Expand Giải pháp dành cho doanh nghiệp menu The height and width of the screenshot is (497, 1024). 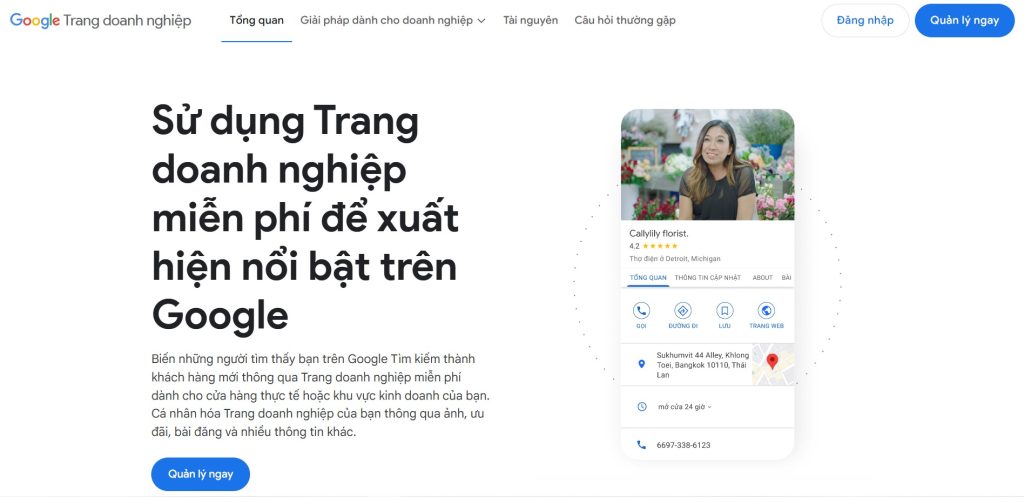[392, 20]
